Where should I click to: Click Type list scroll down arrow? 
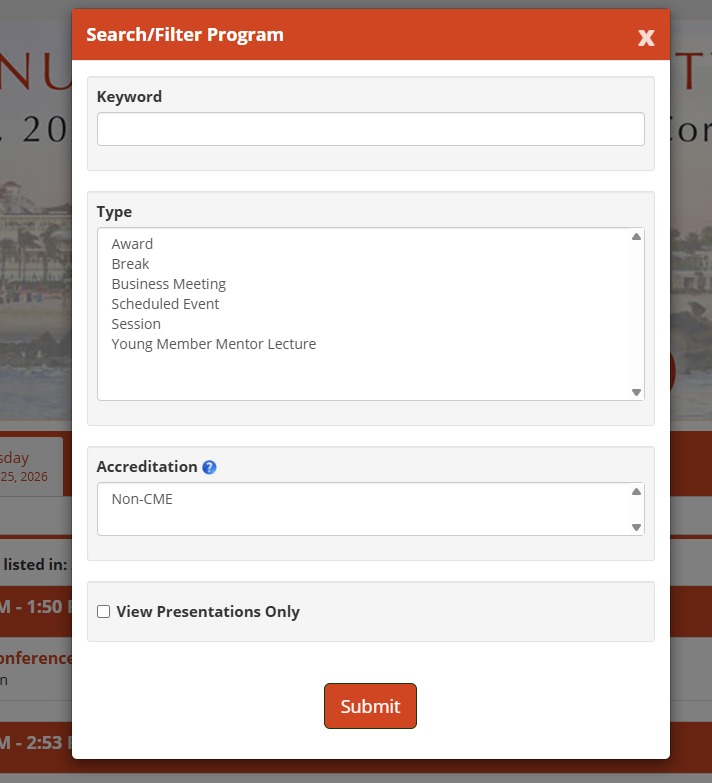(x=636, y=392)
